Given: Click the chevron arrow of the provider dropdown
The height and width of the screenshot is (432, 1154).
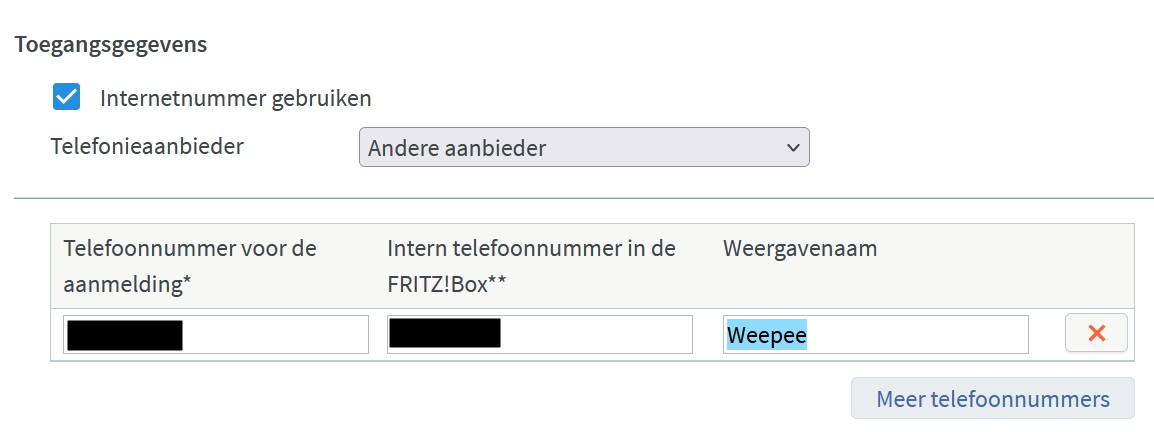Looking at the screenshot, I should click(x=793, y=148).
